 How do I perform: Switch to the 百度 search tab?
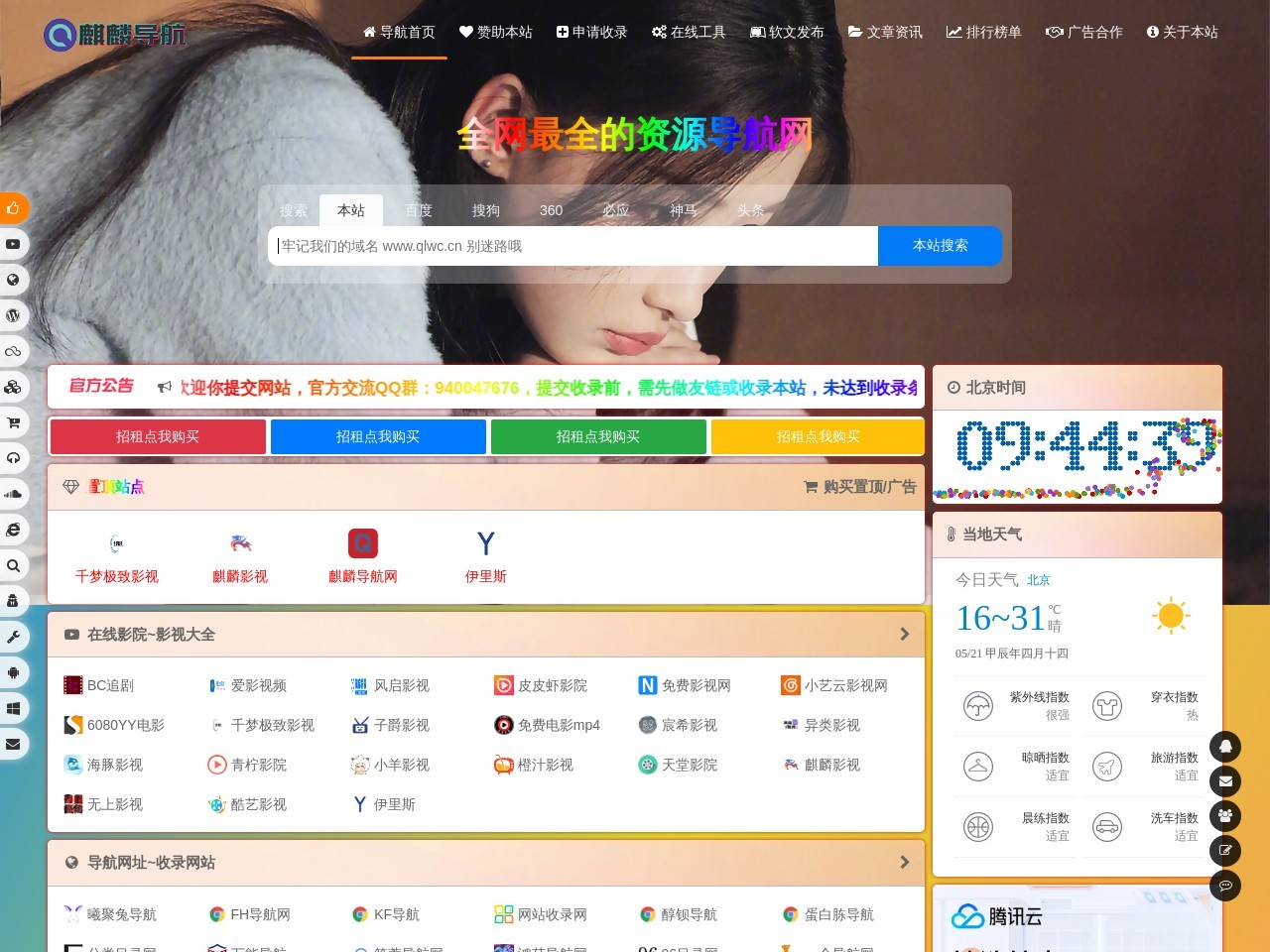419,210
